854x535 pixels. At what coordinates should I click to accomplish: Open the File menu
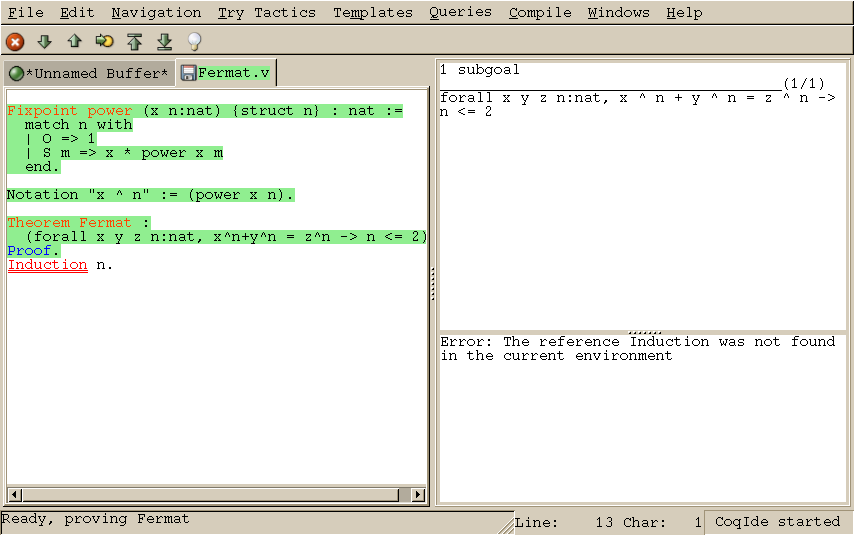[26, 13]
